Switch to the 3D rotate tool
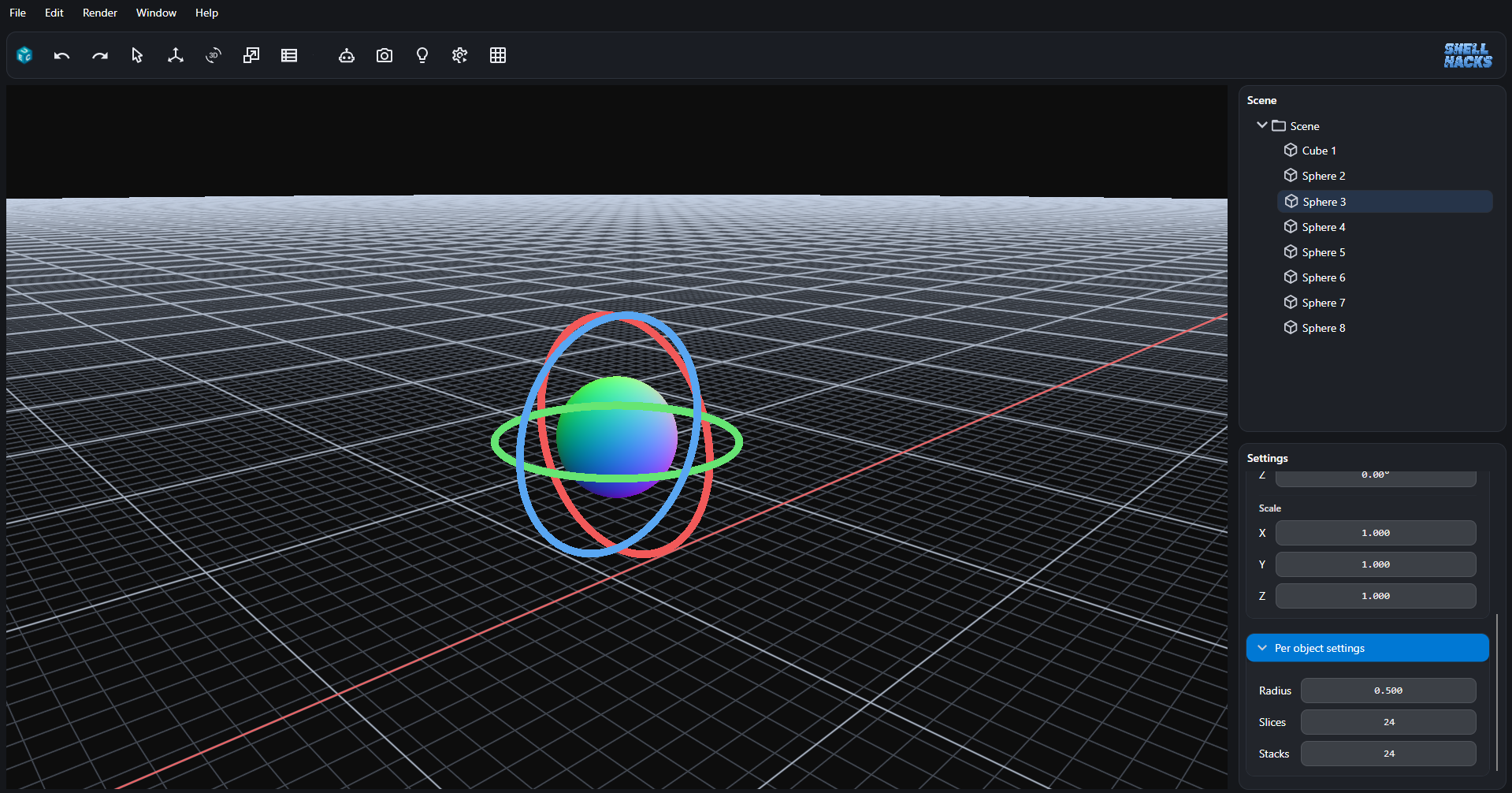 coord(213,55)
